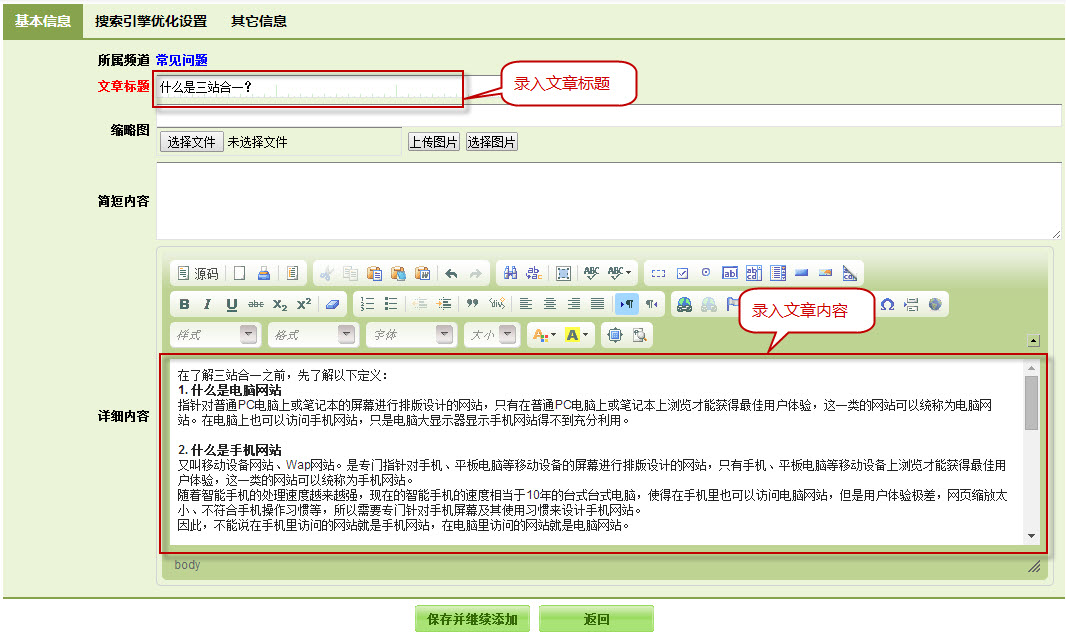Open the 样式 styles dropdown

(x=215, y=335)
